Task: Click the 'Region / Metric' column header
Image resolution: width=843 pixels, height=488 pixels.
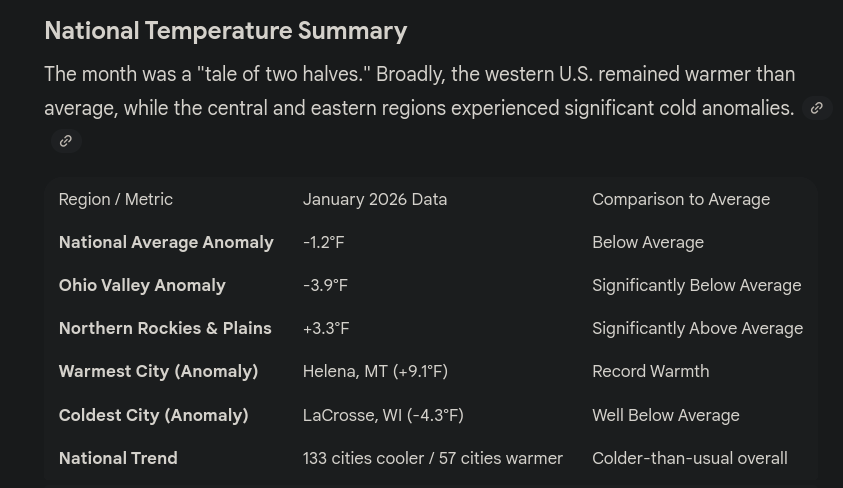Action: [116, 199]
